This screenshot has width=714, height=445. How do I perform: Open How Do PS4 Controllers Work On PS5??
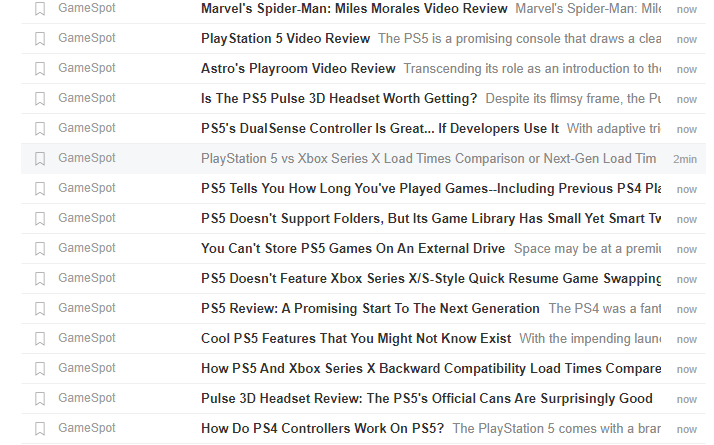322,430
